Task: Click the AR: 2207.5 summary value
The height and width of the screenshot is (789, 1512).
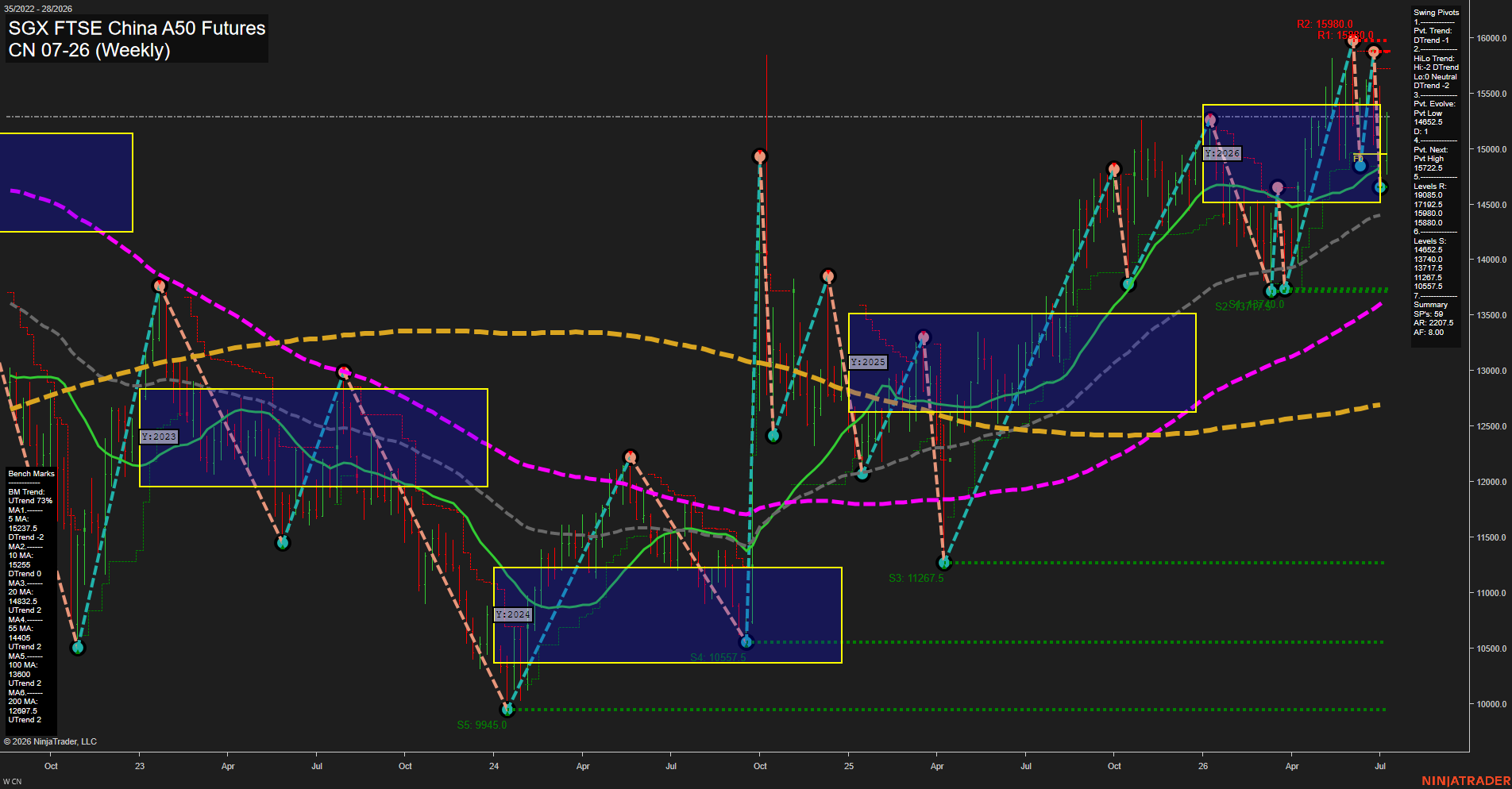Action: (x=1433, y=323)
